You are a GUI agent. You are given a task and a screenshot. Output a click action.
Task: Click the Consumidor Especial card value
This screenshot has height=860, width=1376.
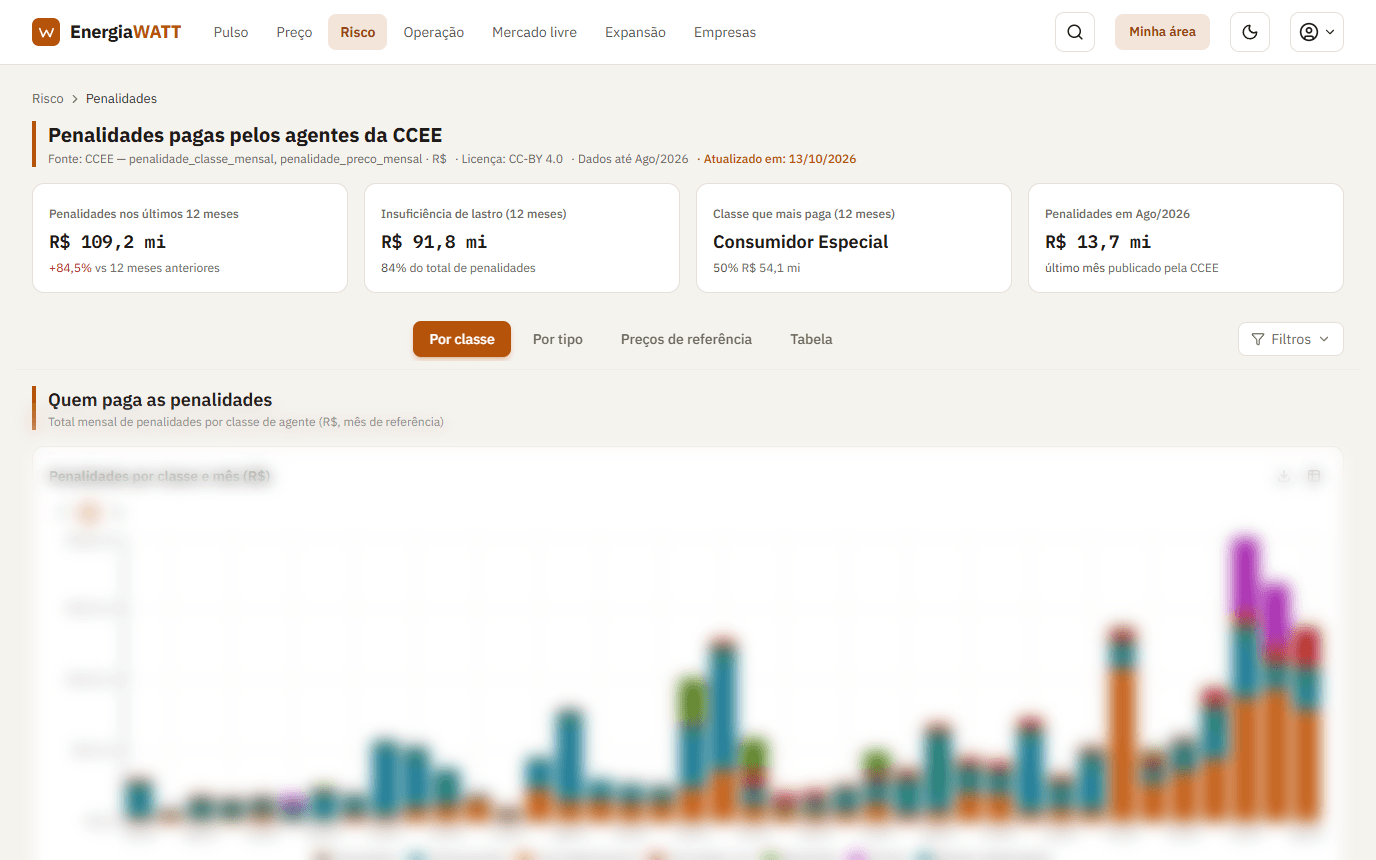(x=801, y=242)
